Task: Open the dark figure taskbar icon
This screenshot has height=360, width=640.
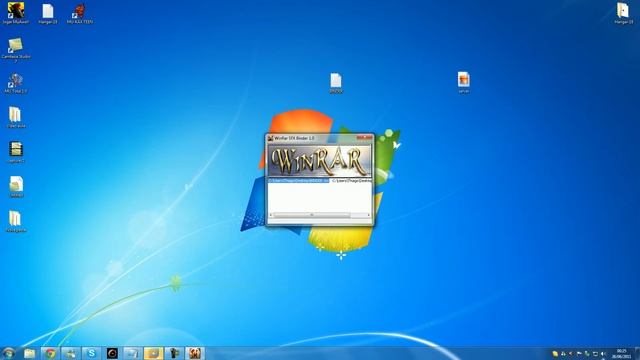Action: [x=174, y=353]
